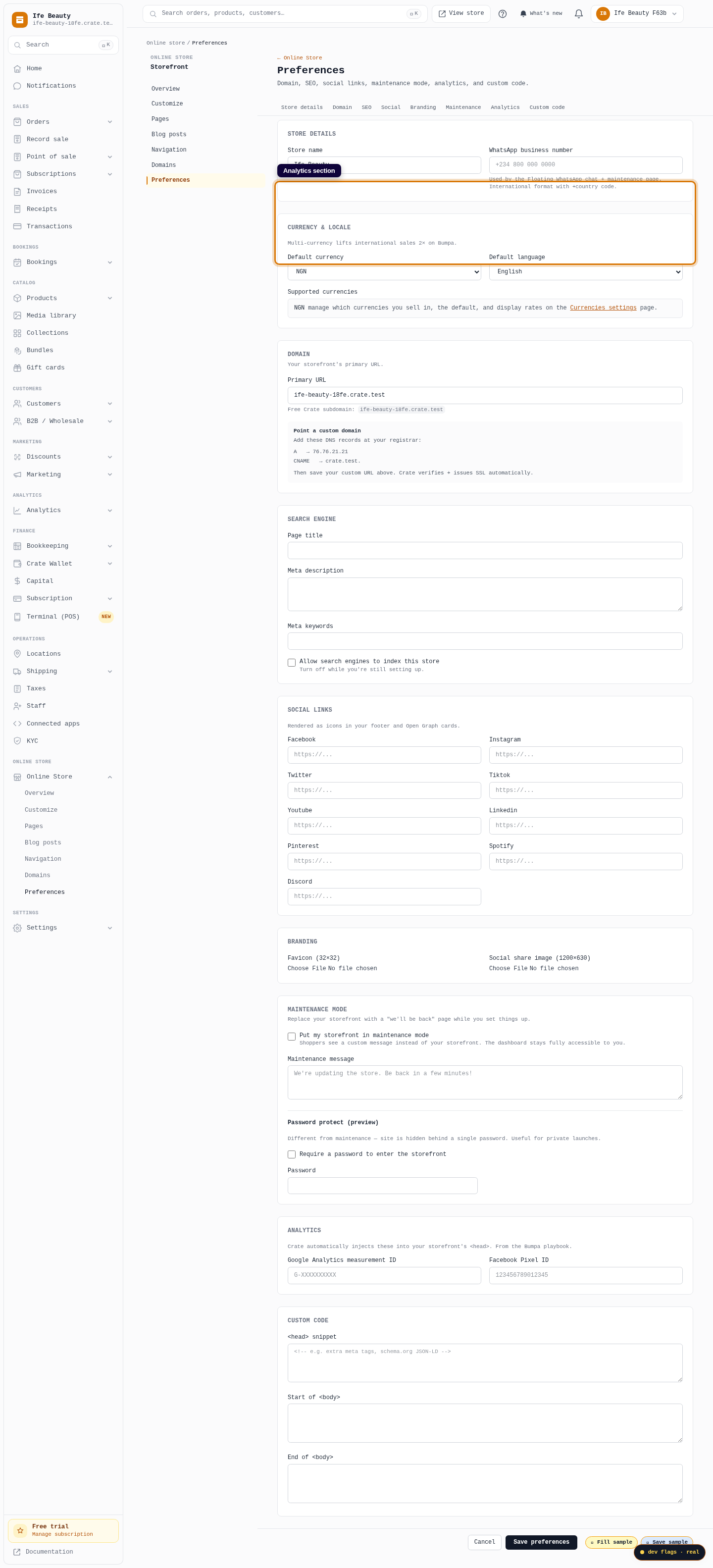This screenshot has height=1568, width=713.
Task: Switch to the Store details tab
Action: point(302,107)
